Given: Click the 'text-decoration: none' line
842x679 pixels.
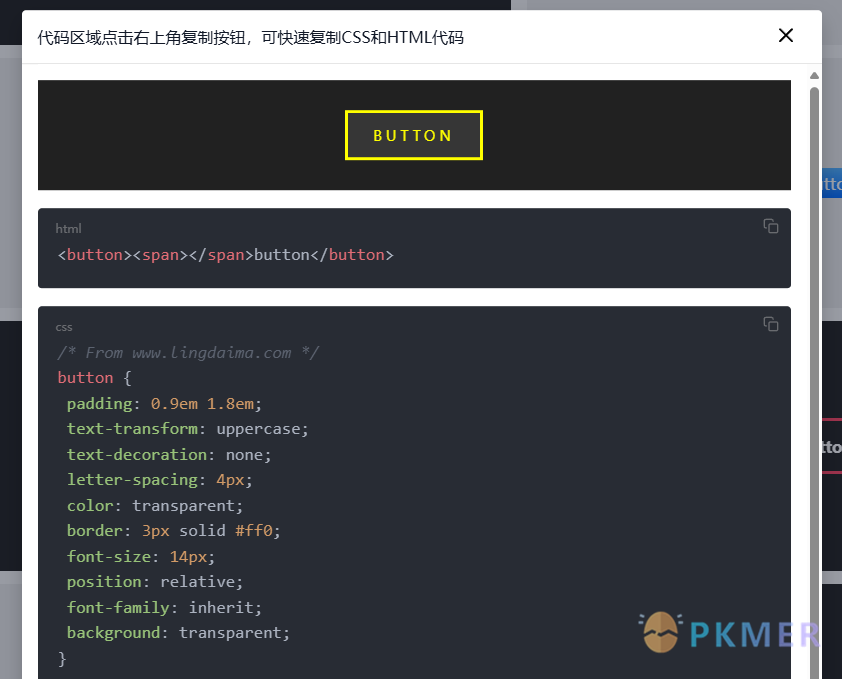Looking at the screenshot, I should (169, 455).
